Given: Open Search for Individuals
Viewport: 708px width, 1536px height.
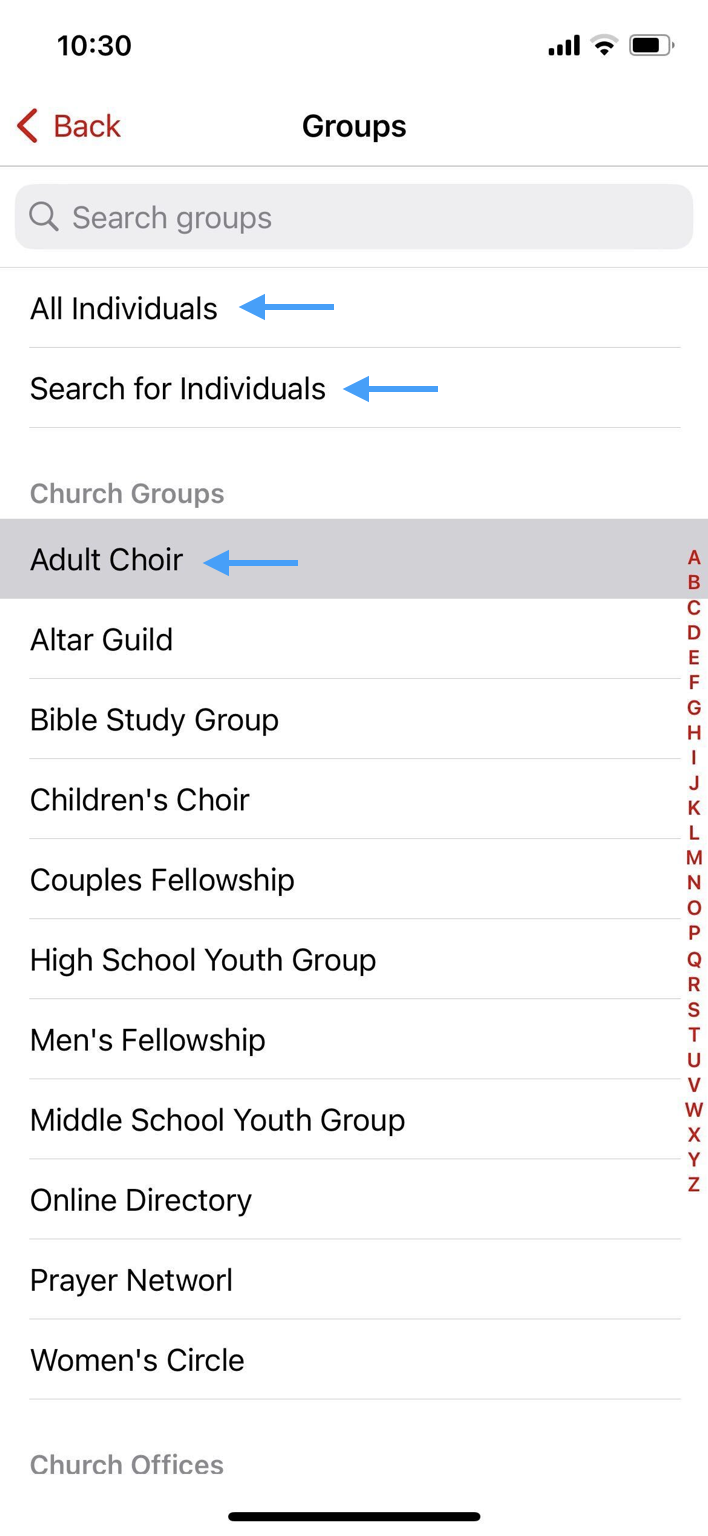Looking at the screenshot, I should tap(178, 388).
